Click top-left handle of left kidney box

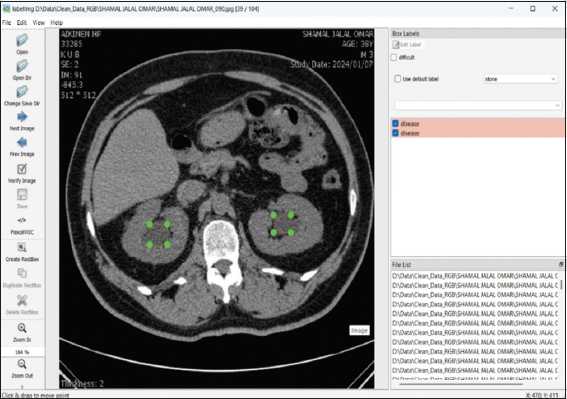coord(150,225)
